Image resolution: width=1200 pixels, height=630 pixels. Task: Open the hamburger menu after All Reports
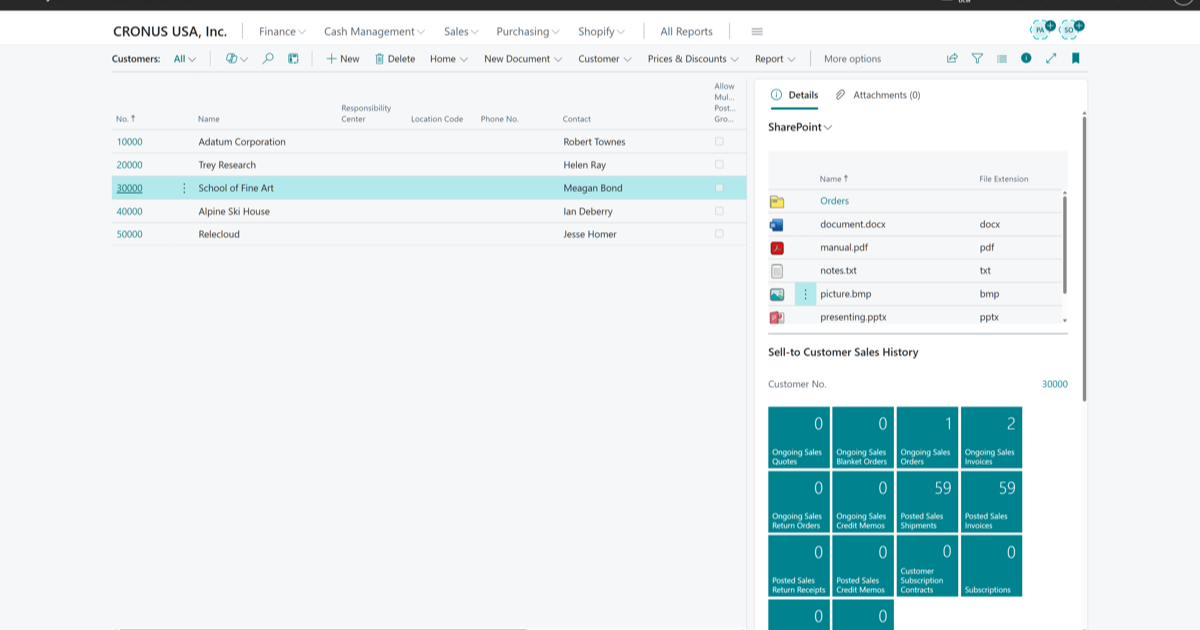pos(757,32)
